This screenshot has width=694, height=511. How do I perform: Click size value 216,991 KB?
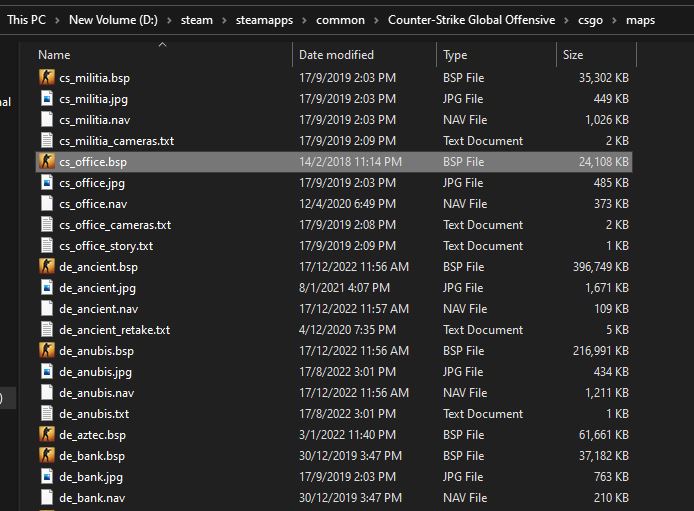click(x=601, y=351)
